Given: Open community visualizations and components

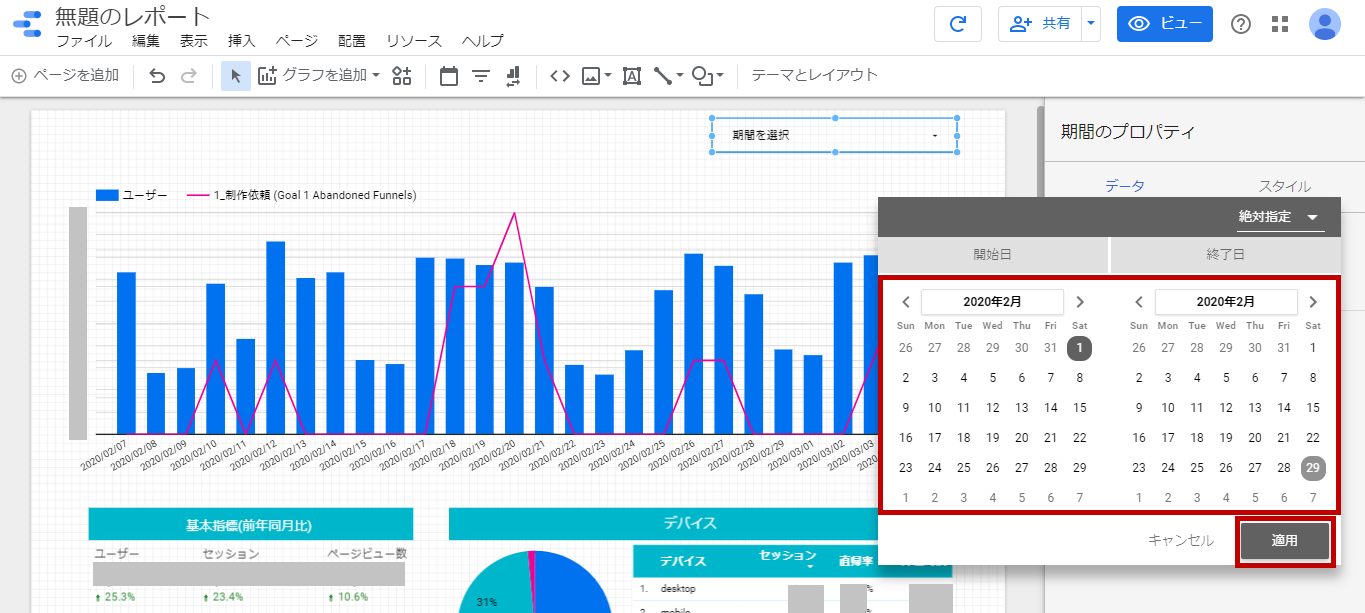Looking at the screenshot, I should [402, 75].
